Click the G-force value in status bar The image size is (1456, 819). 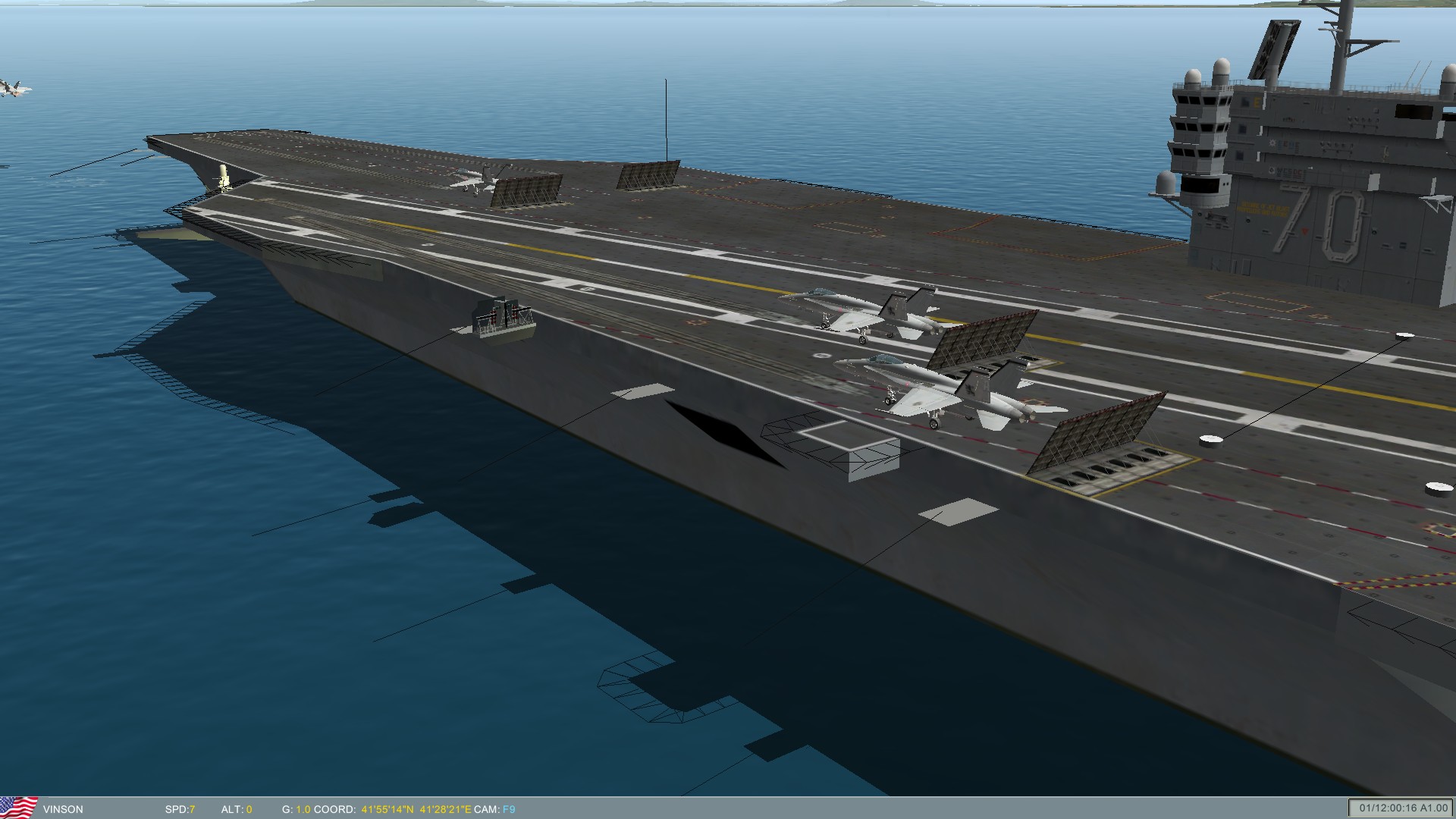pyautogui.click(x=303, y=809)
